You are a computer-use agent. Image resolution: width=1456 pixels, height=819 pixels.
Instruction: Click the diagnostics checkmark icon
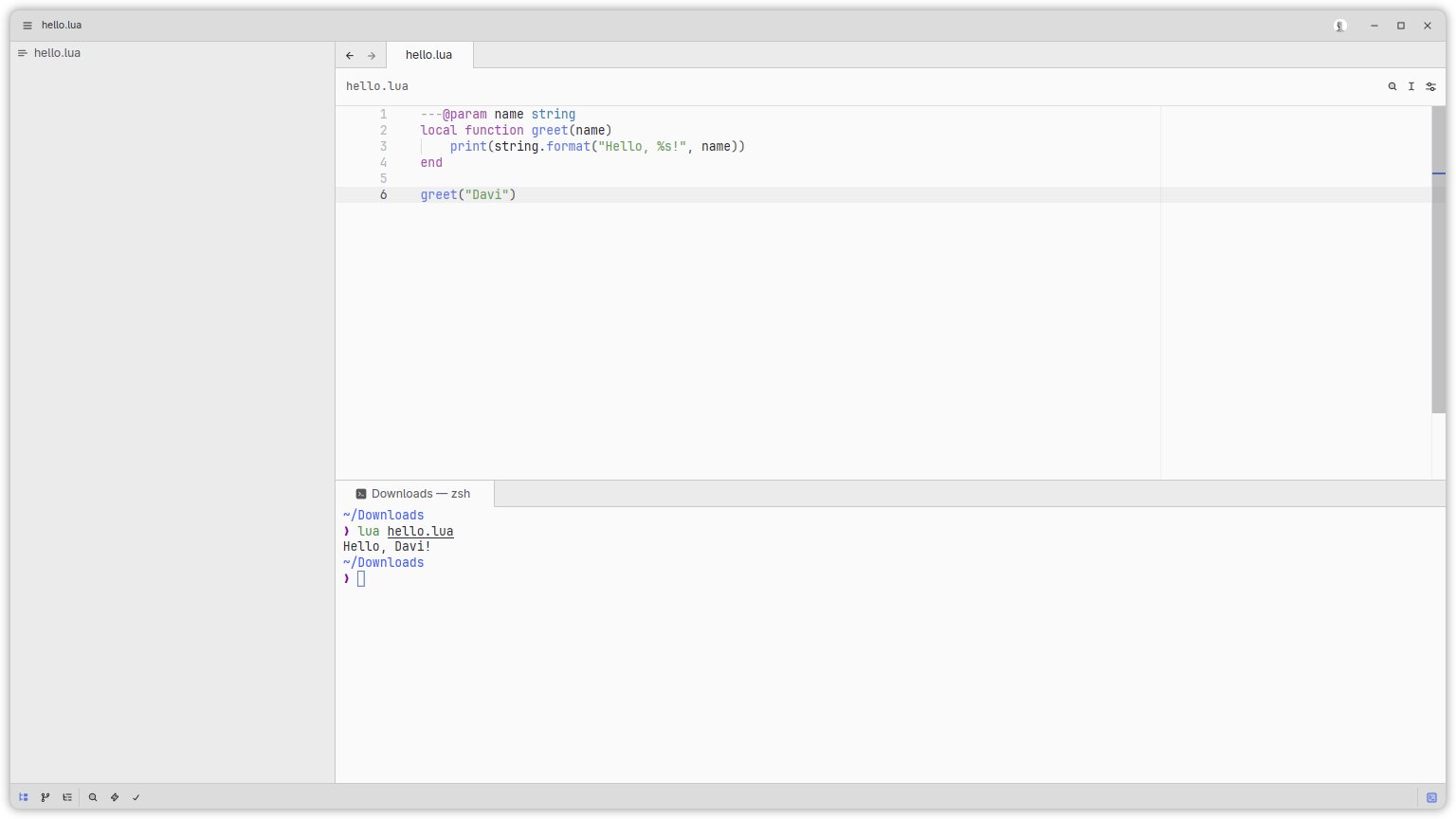136,797
